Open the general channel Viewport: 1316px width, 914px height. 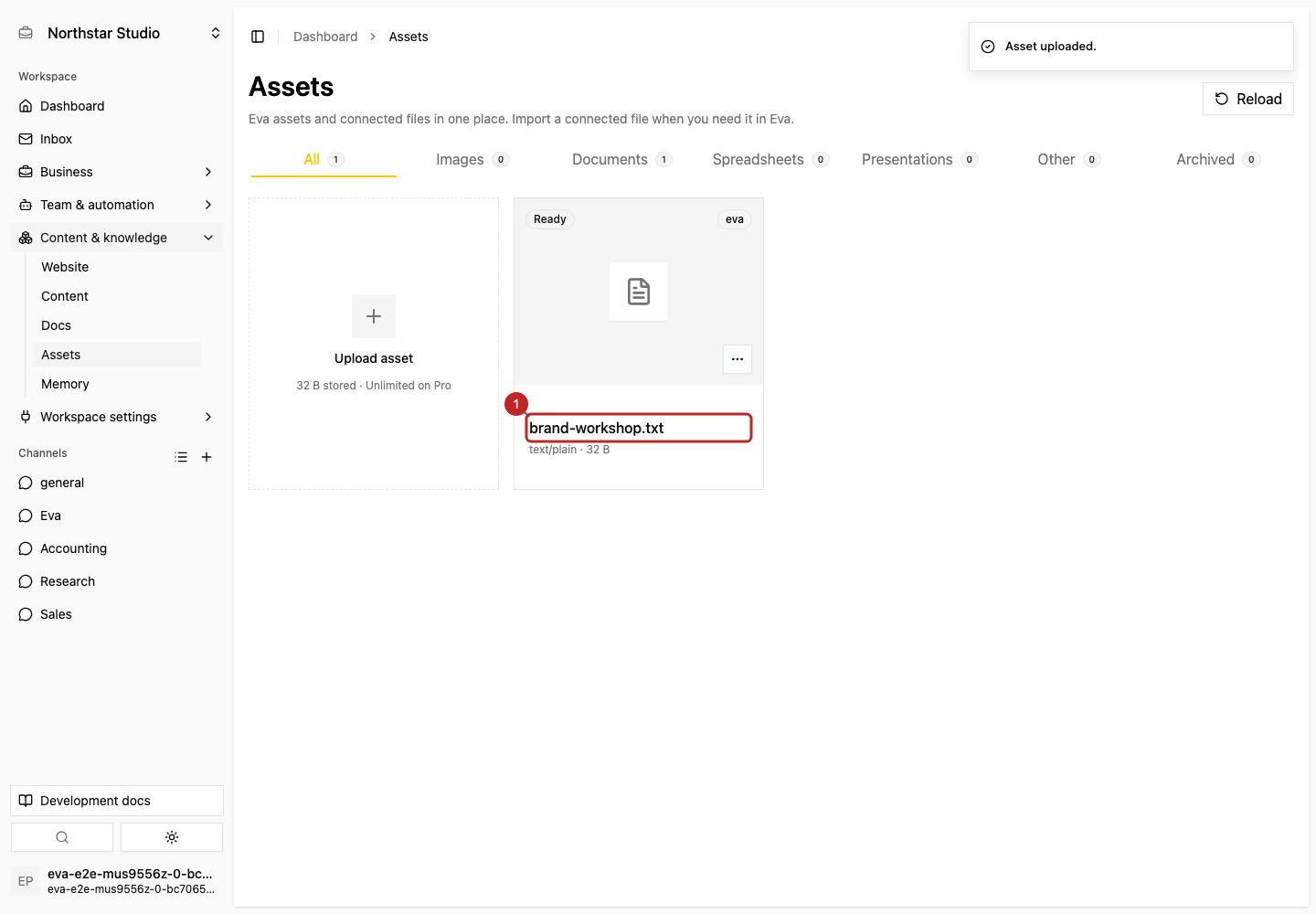117,483
